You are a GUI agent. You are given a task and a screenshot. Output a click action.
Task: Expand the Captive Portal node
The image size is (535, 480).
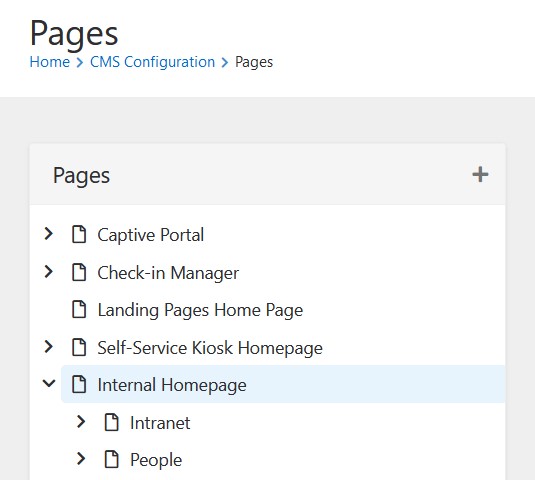click(49, 234)
